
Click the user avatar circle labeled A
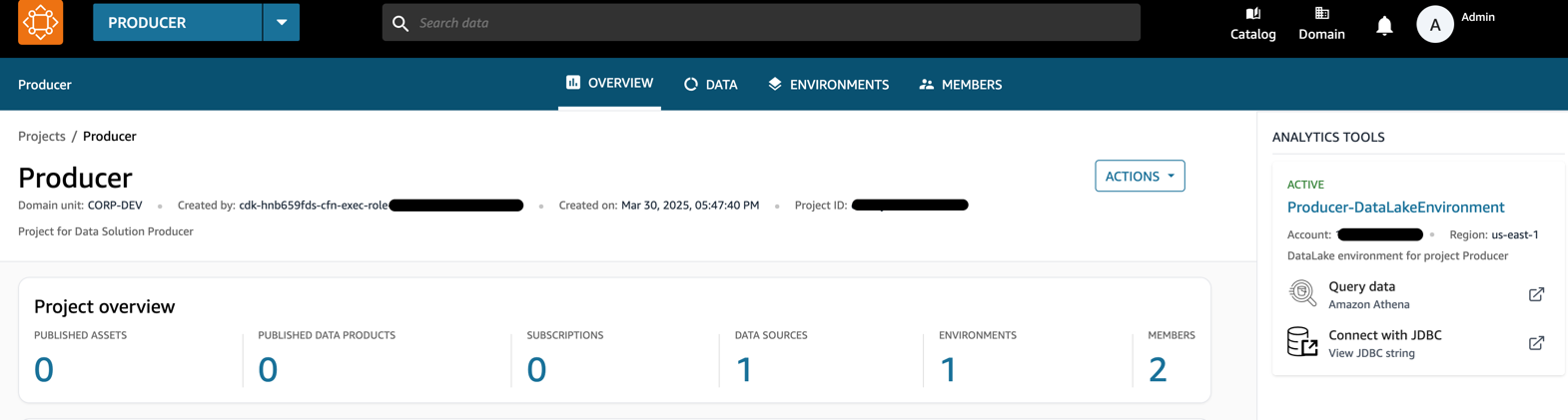point(1435,24)
